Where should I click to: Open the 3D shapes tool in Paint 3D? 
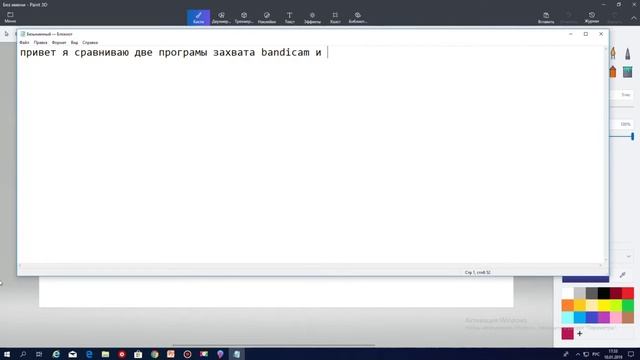[244, 18]
